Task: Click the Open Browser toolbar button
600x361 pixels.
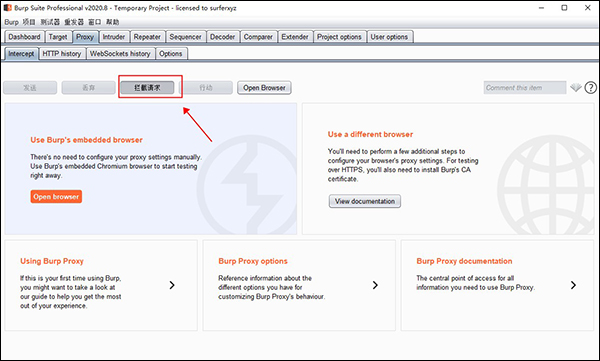Action: [264, 88]
